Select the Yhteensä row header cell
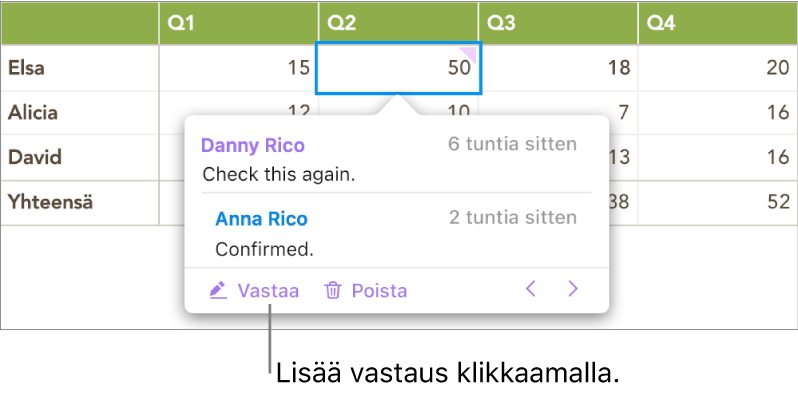Viewport: 798px width, 394px height. (x=80, y=203)
